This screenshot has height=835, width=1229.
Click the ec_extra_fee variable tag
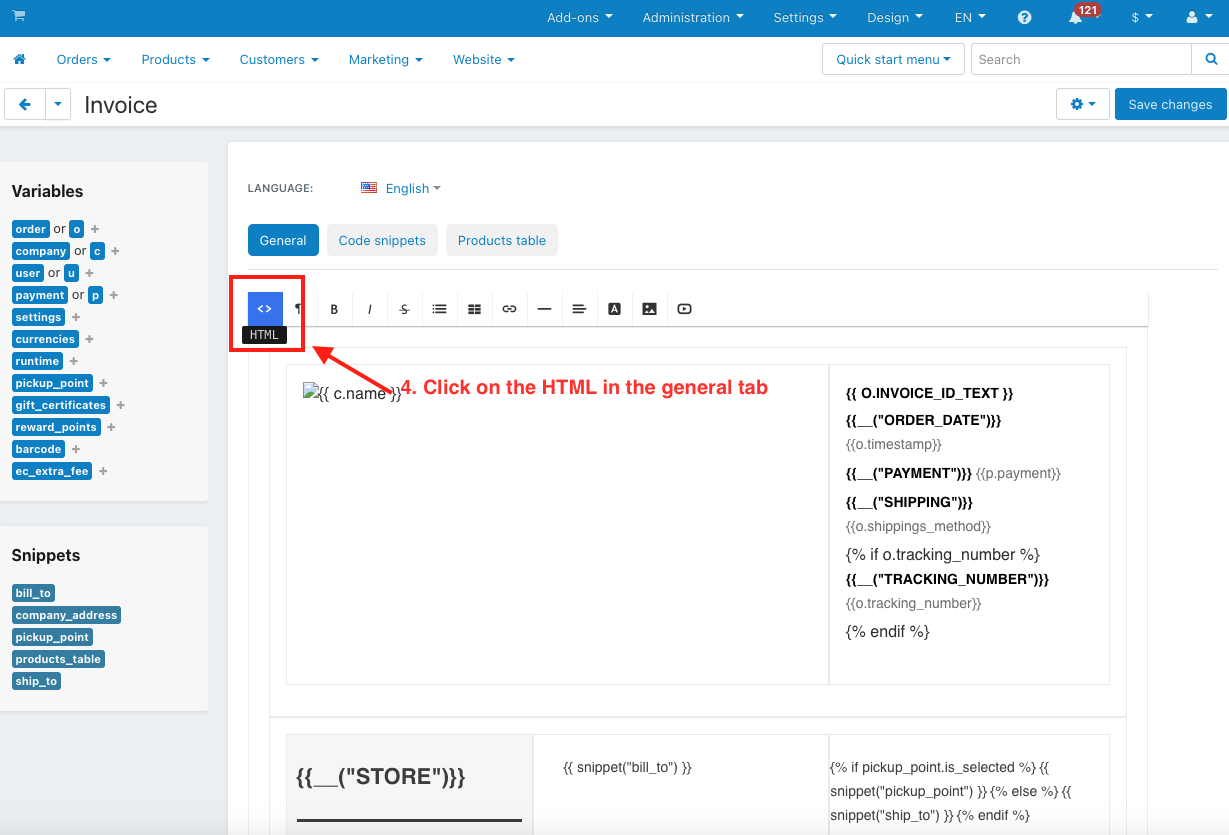[x=52, y=471]
